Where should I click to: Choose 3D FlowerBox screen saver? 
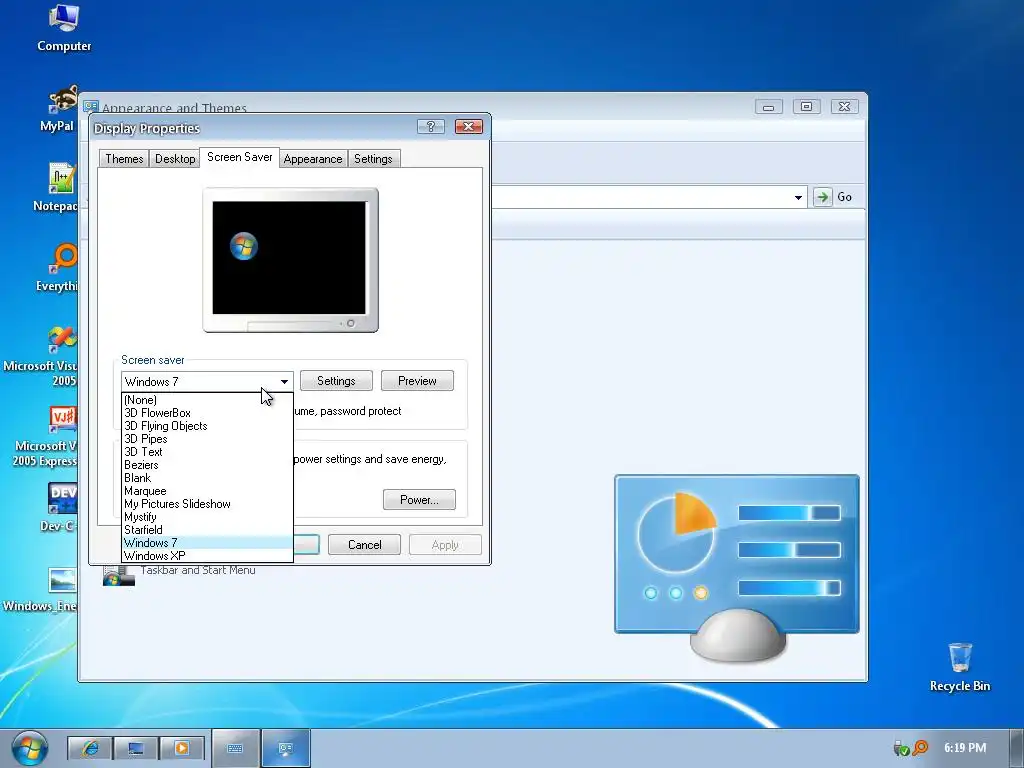click(x=207, y=413)
